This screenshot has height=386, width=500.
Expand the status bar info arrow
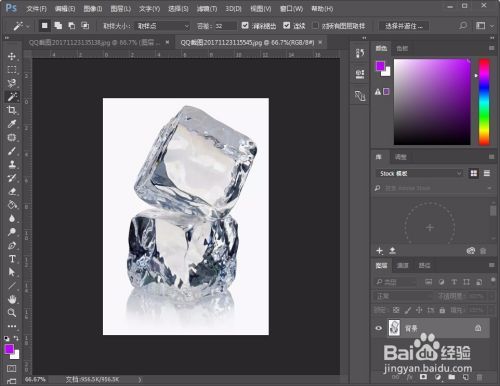139,379
